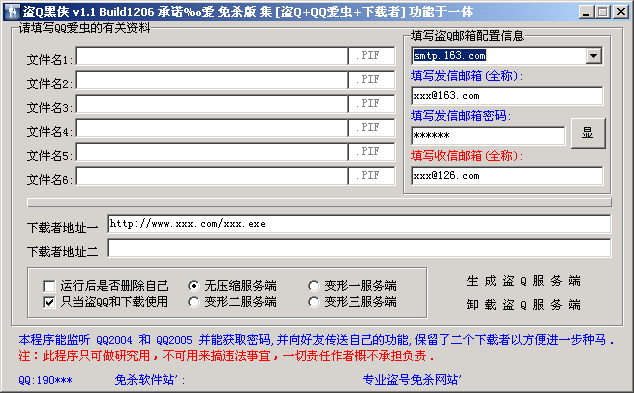The width and height of the screenshot is (634, 393).
Task: Focus the 文件名1 input field
Action: 212,56
